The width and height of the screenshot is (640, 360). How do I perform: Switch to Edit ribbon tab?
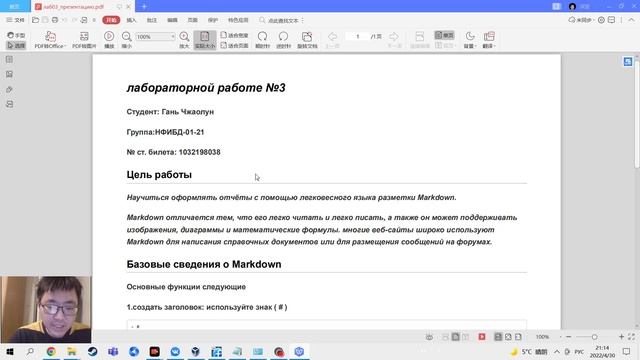click(172, 20)
